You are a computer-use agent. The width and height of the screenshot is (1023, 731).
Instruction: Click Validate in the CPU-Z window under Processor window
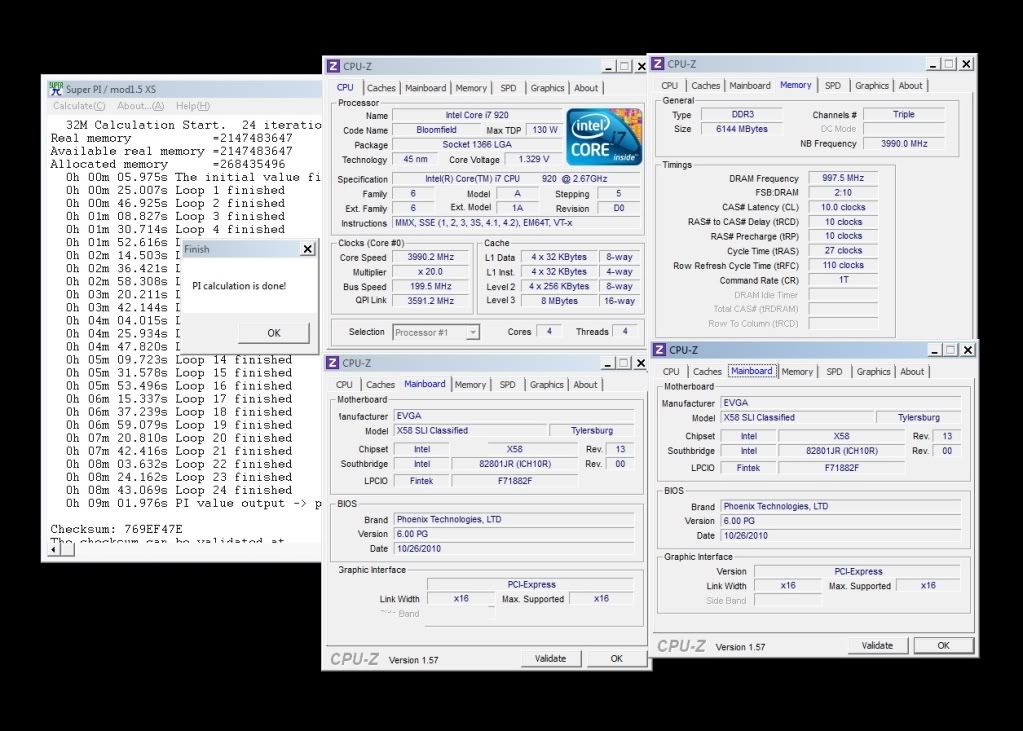(x=551, y=659)
